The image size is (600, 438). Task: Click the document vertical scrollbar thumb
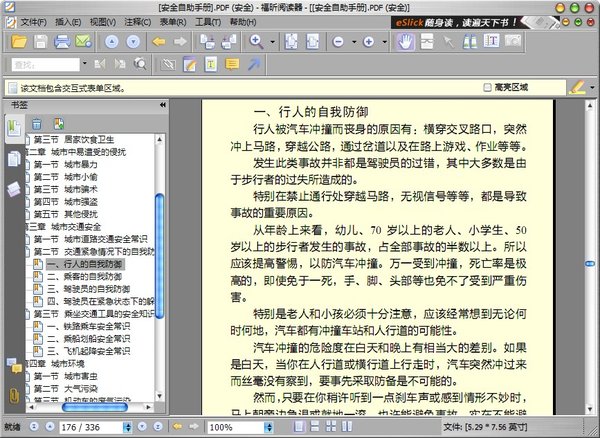[x=590, y=264]
